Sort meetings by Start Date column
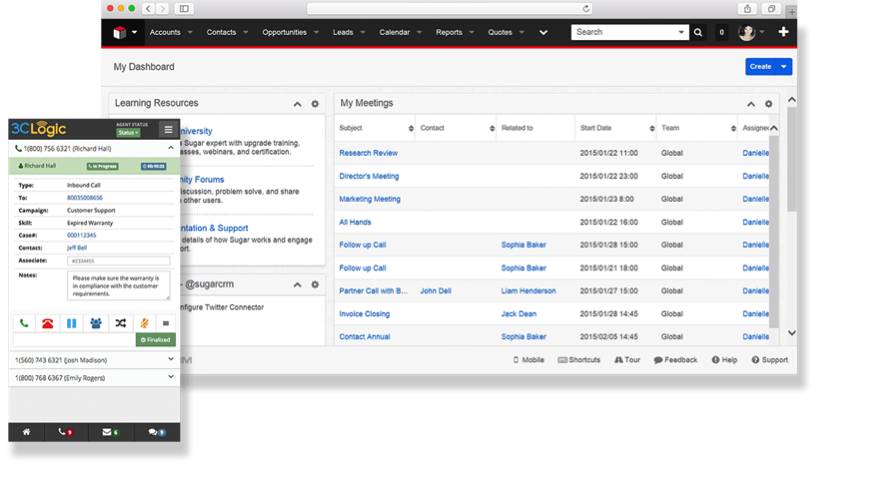This screenshot has height=495, width=870. pos(652,129)
